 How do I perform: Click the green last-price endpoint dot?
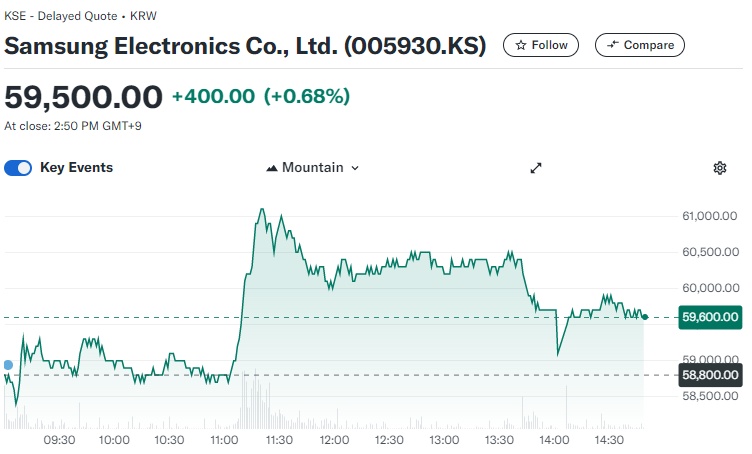tap(645, 317)
